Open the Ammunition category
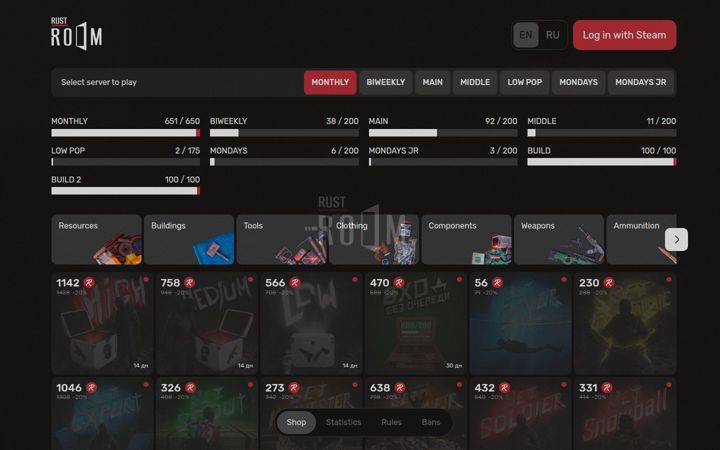Viewport: 720px width, 450px height. pyautogui.click(x=641, y=239)
